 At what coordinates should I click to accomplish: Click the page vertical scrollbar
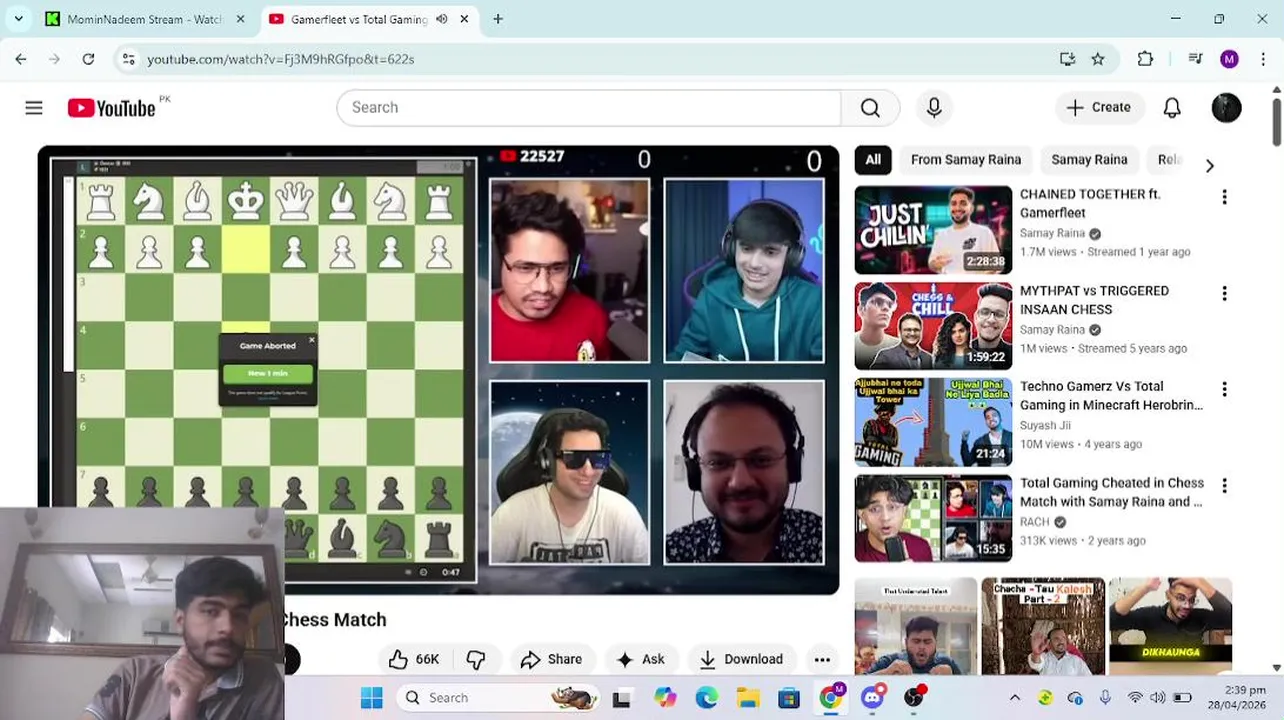click(1276, 121)
